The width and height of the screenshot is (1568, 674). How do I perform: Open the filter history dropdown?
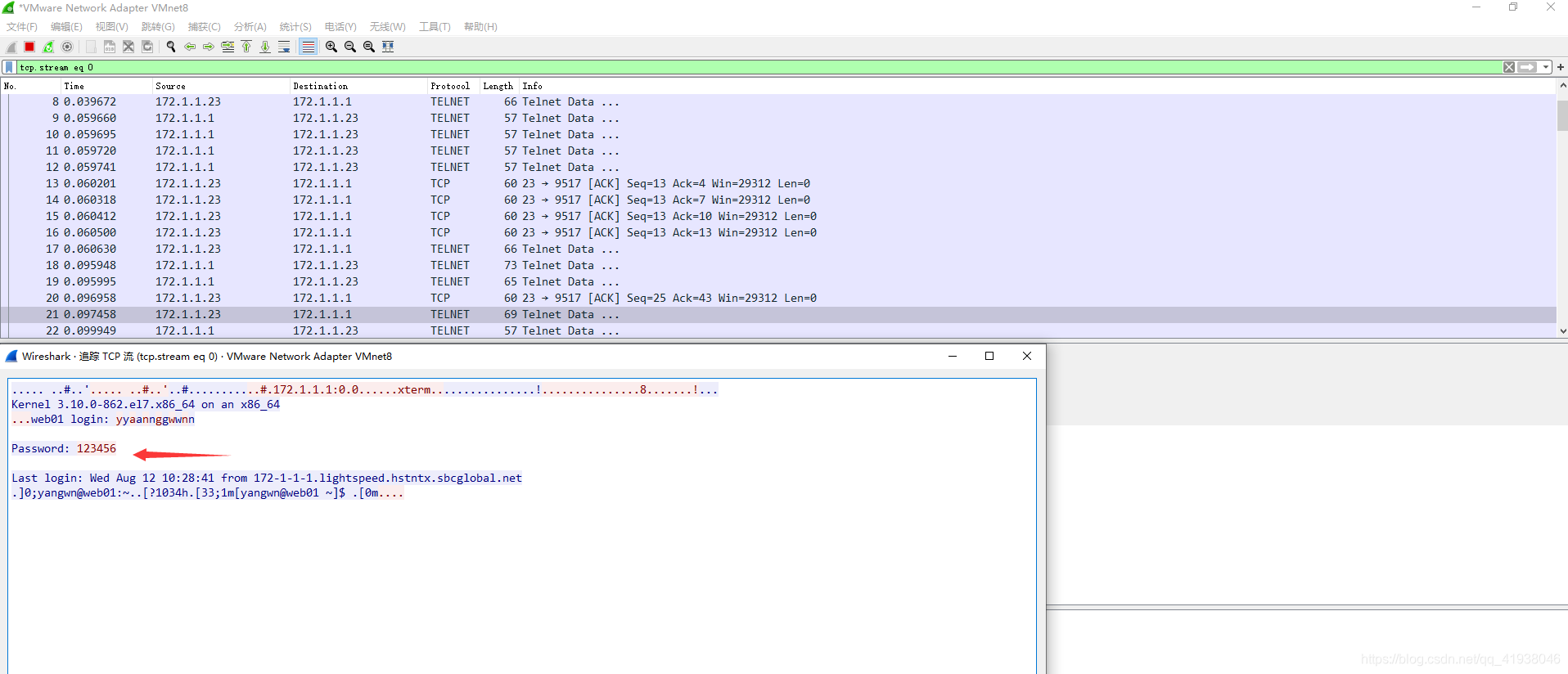[1546, 67]
